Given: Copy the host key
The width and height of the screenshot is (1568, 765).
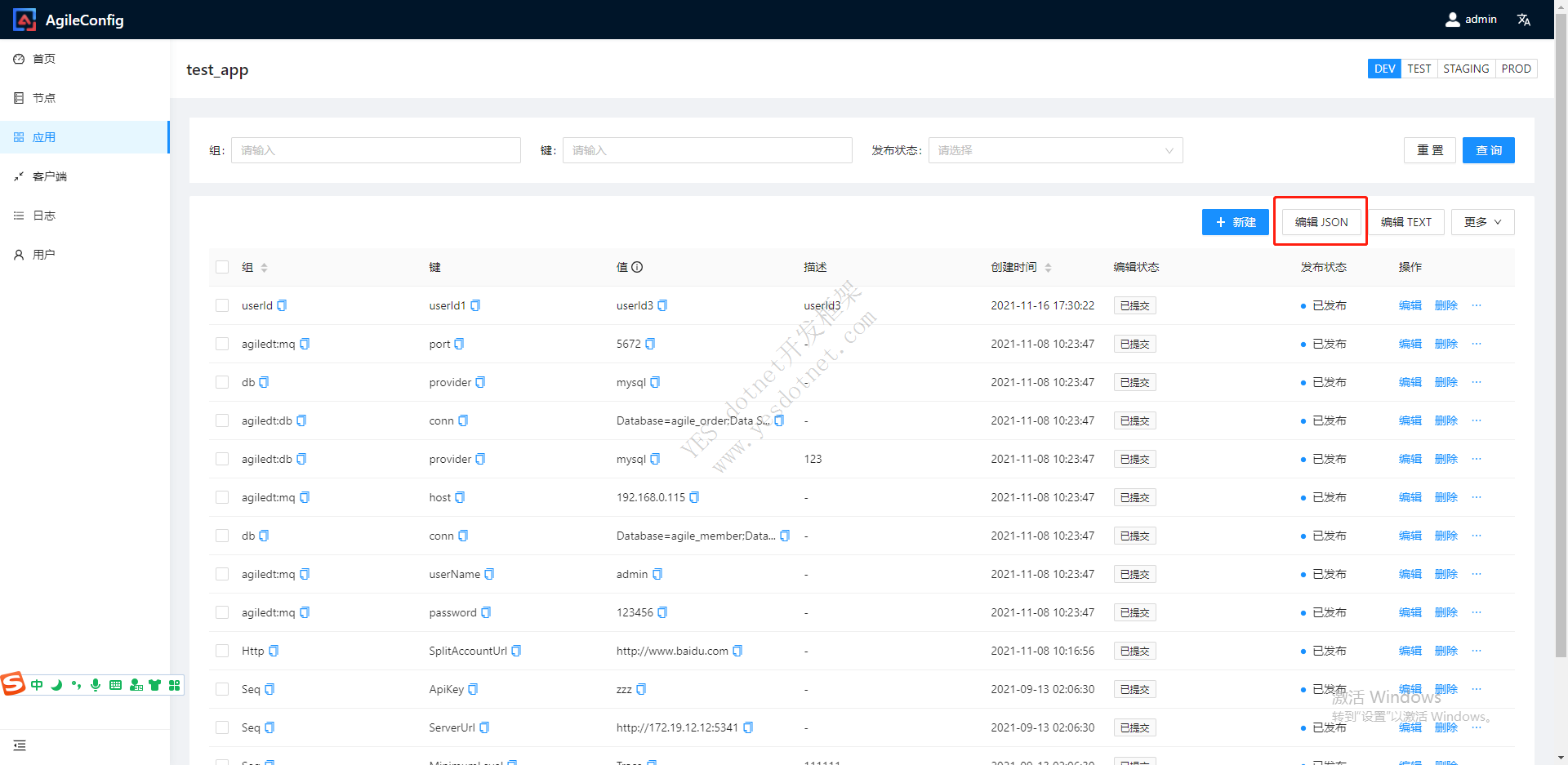Looking at the screenshot, I should (460, 497).
